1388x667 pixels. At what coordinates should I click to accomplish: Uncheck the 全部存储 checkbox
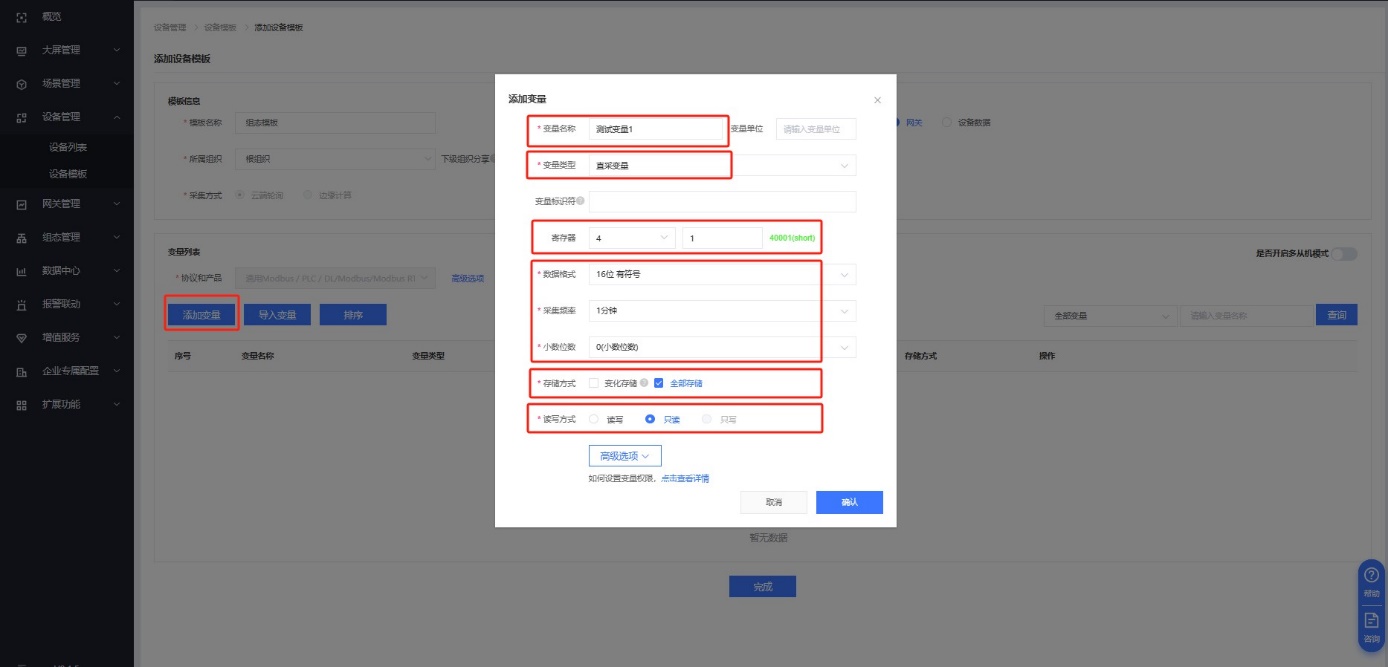[x=659, y=383]
